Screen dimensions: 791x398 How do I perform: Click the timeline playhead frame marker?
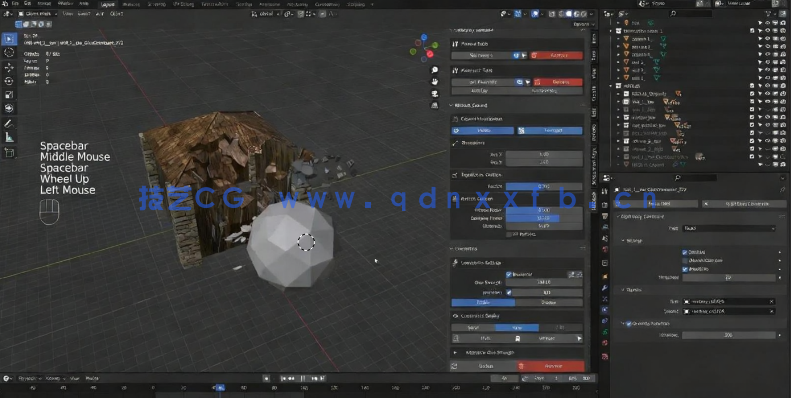219,387
